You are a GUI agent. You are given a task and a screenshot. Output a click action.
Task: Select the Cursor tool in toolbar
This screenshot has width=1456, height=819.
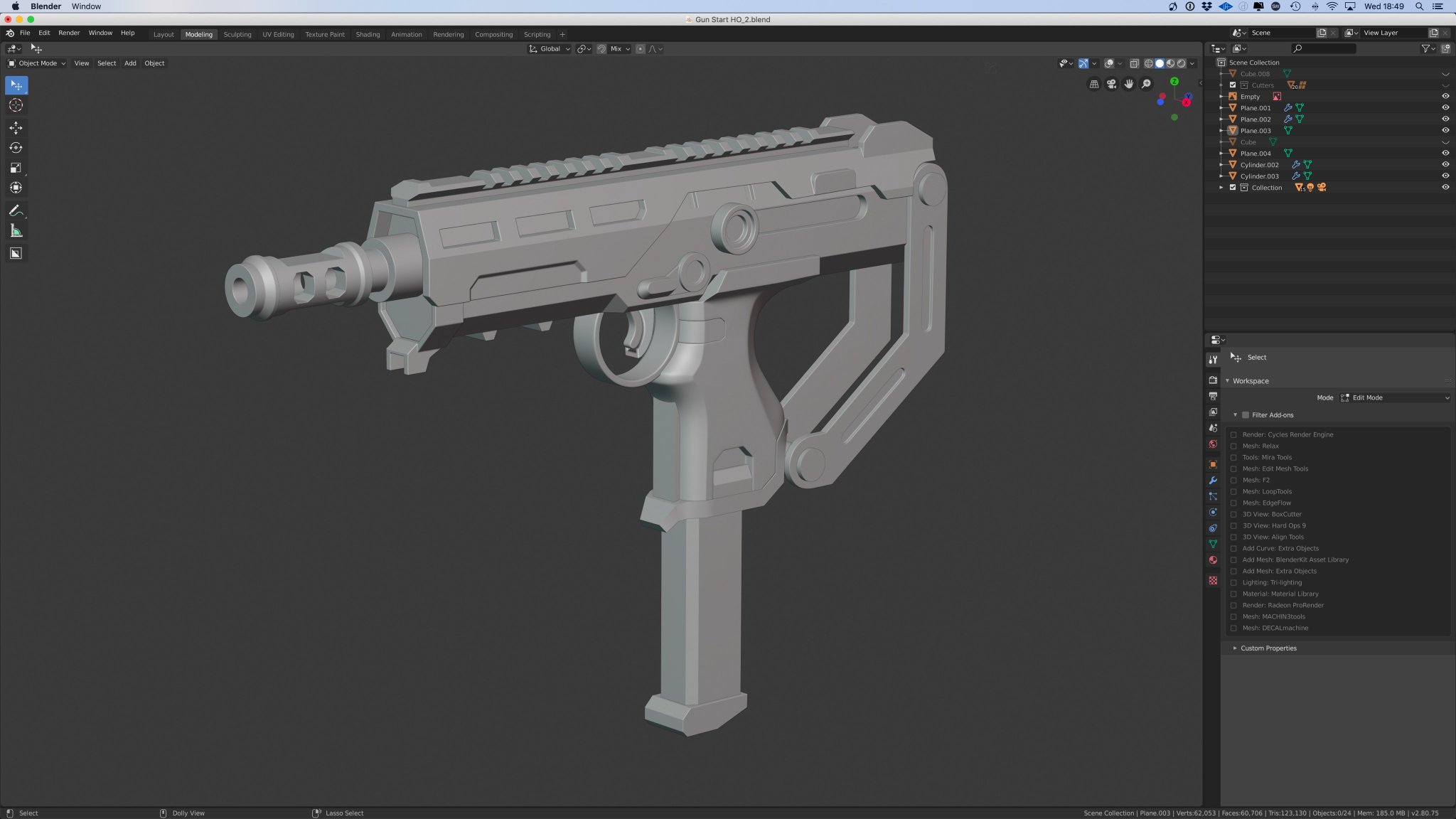pos(16,105)
